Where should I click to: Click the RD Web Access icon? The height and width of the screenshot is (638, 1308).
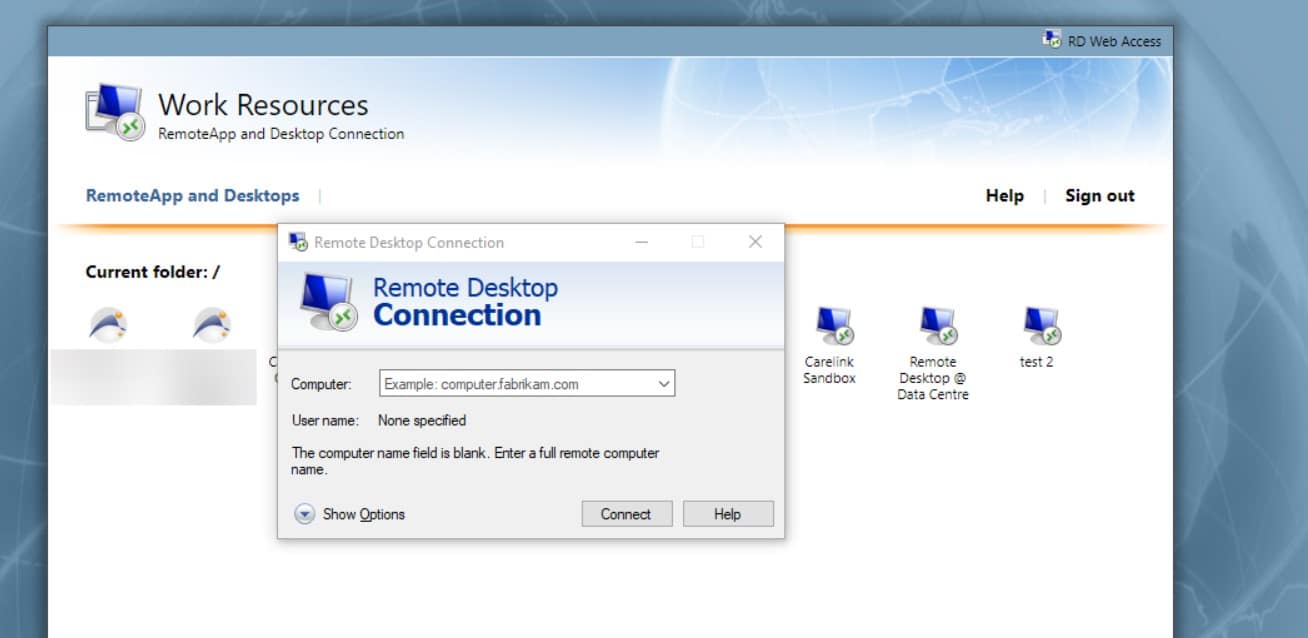(1052, 40)
